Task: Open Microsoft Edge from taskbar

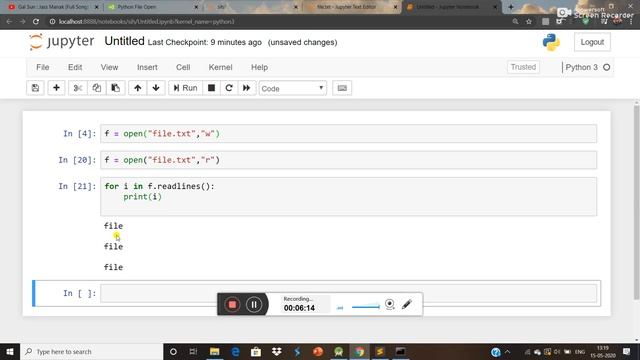Action: pos(236,351)
